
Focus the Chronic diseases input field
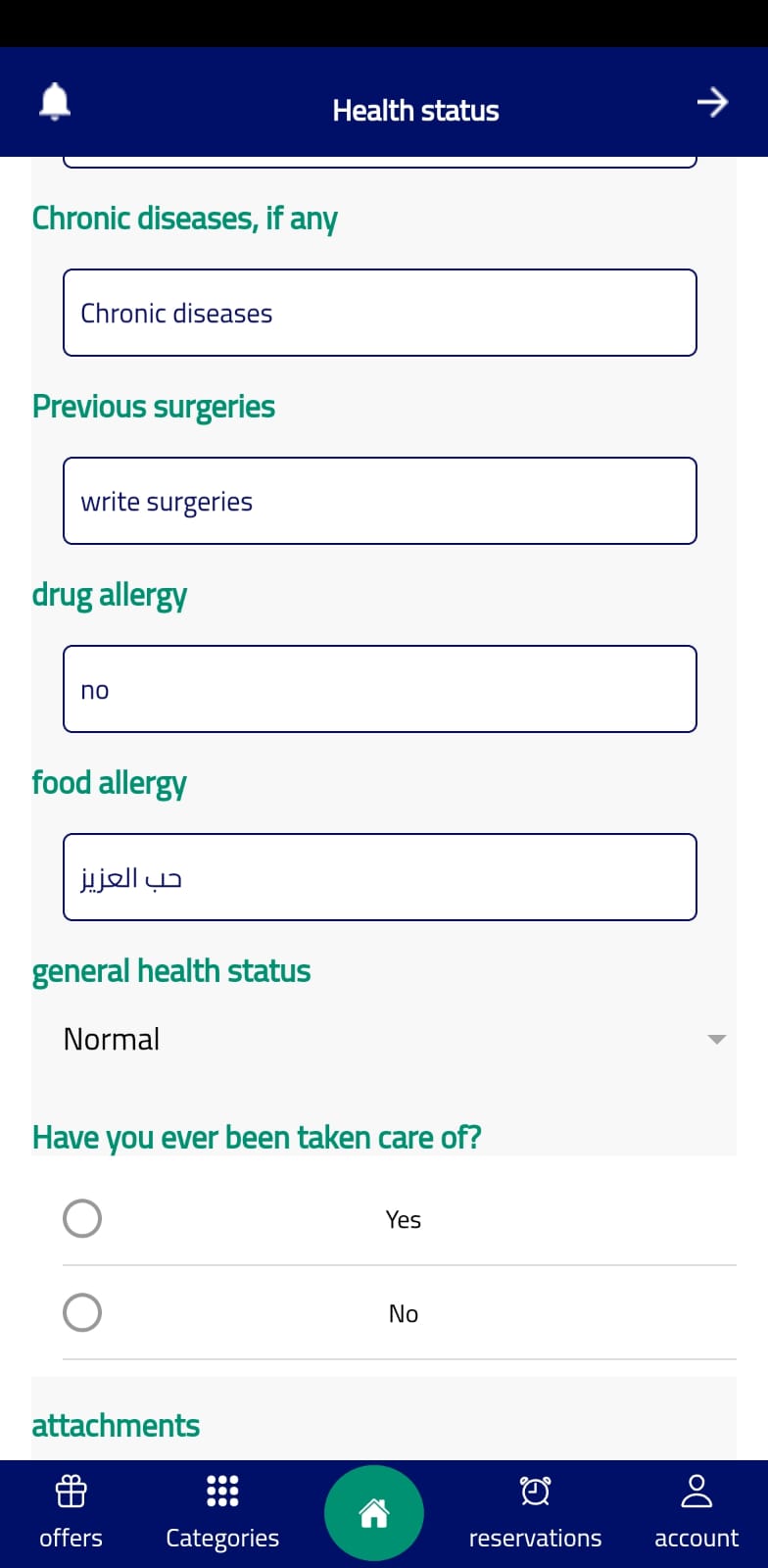380,313
